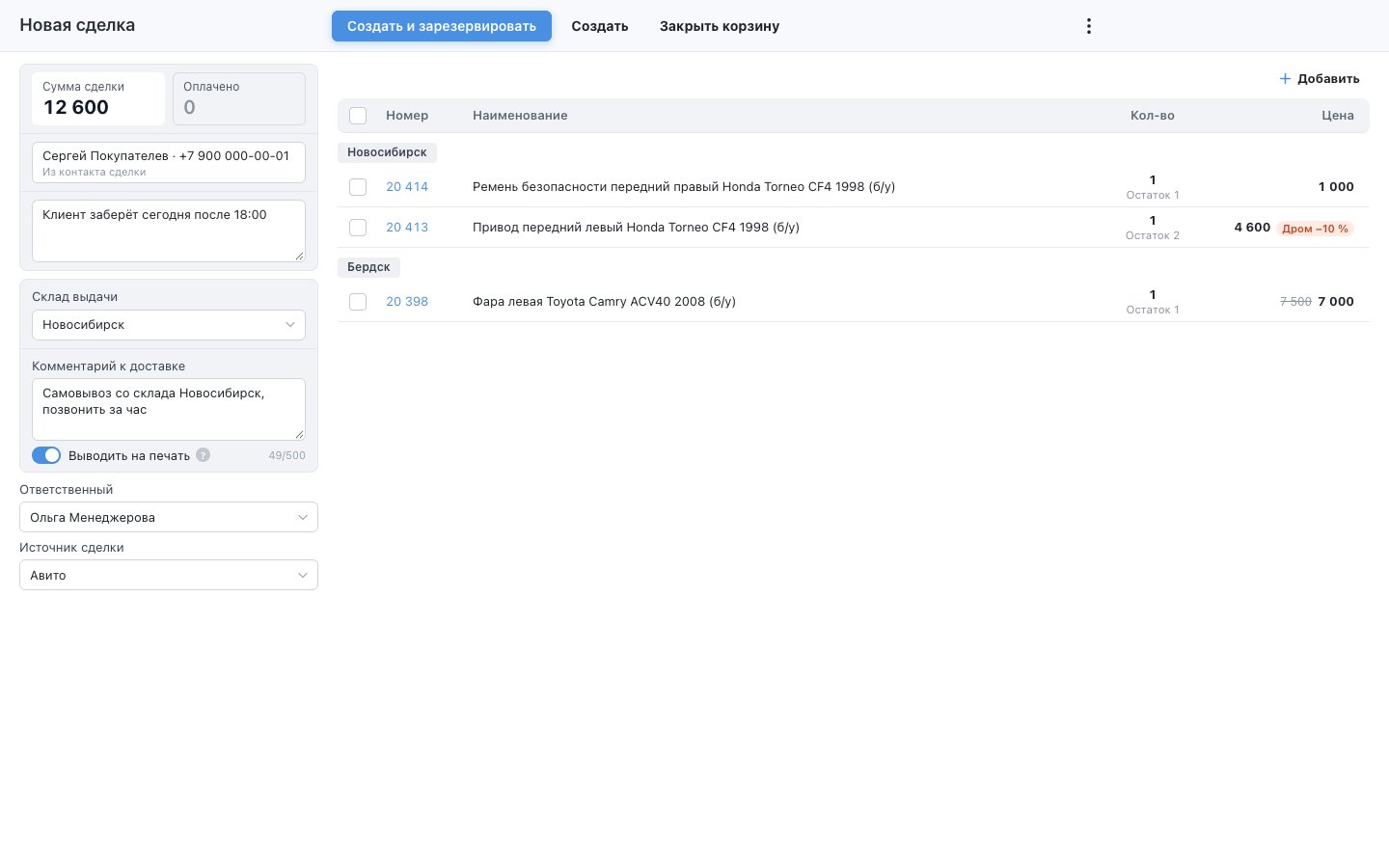The height and width of the screenshot is (868, 1389).
Task: Click the 'Добавить' button
Action: [x=1320, y=79]
